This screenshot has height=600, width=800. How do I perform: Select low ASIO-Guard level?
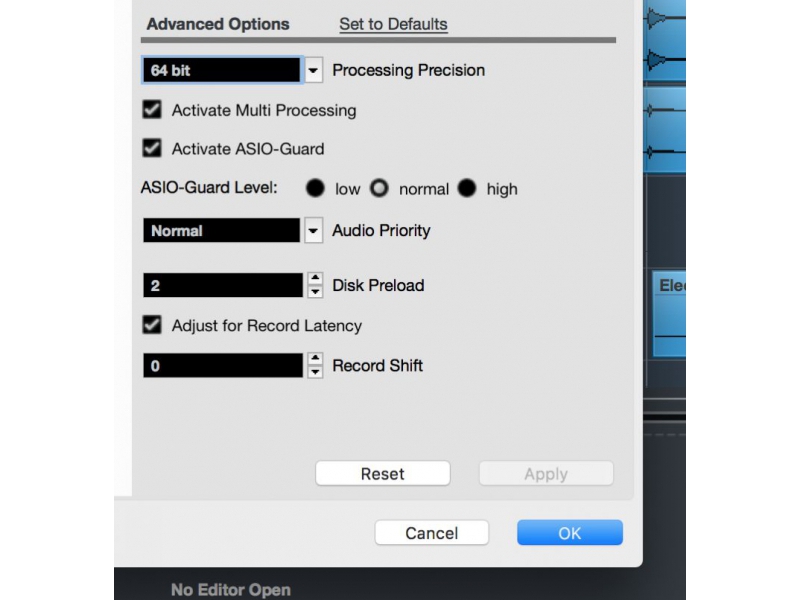click(x=315, y=188)
